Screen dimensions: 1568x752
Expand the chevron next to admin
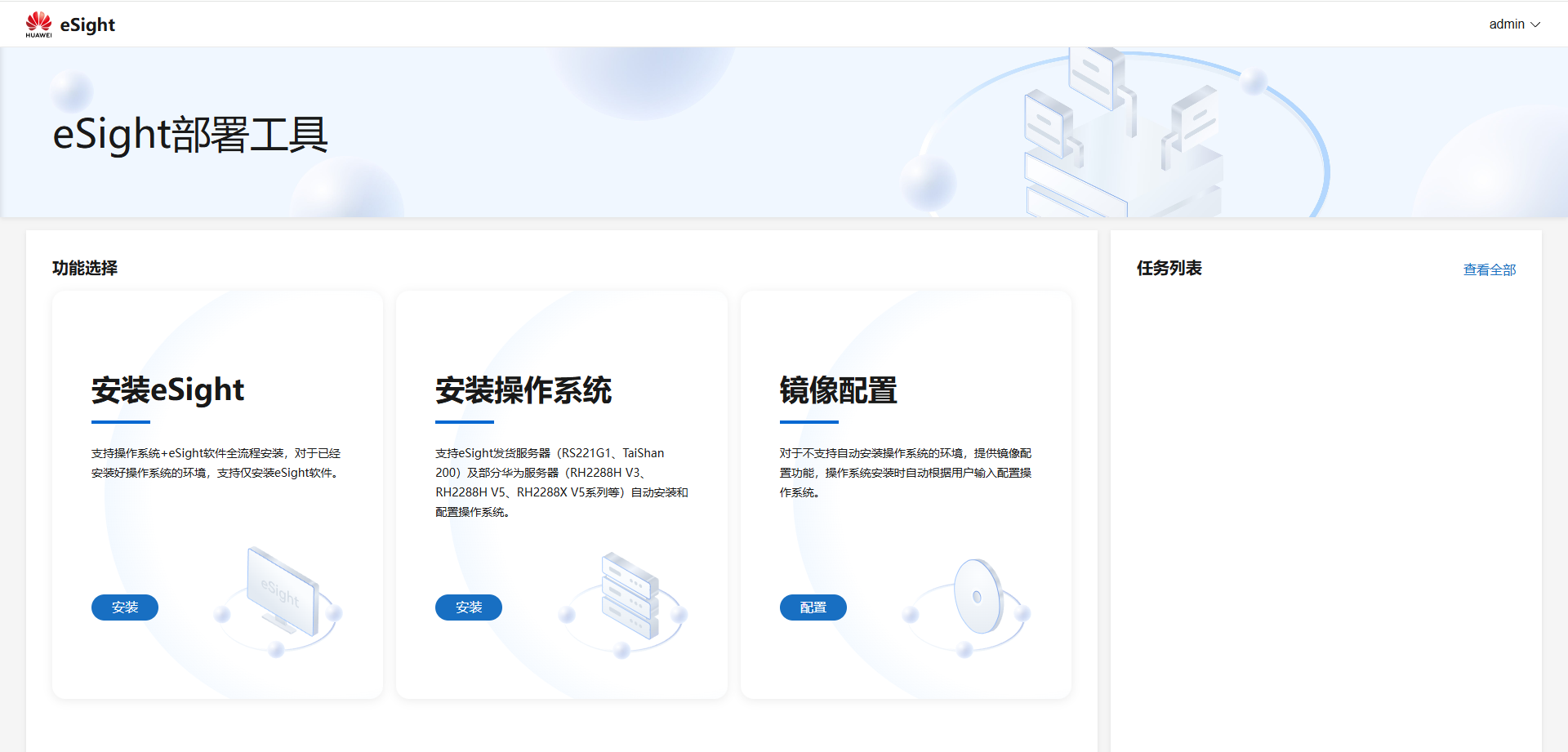point(1536,24)
